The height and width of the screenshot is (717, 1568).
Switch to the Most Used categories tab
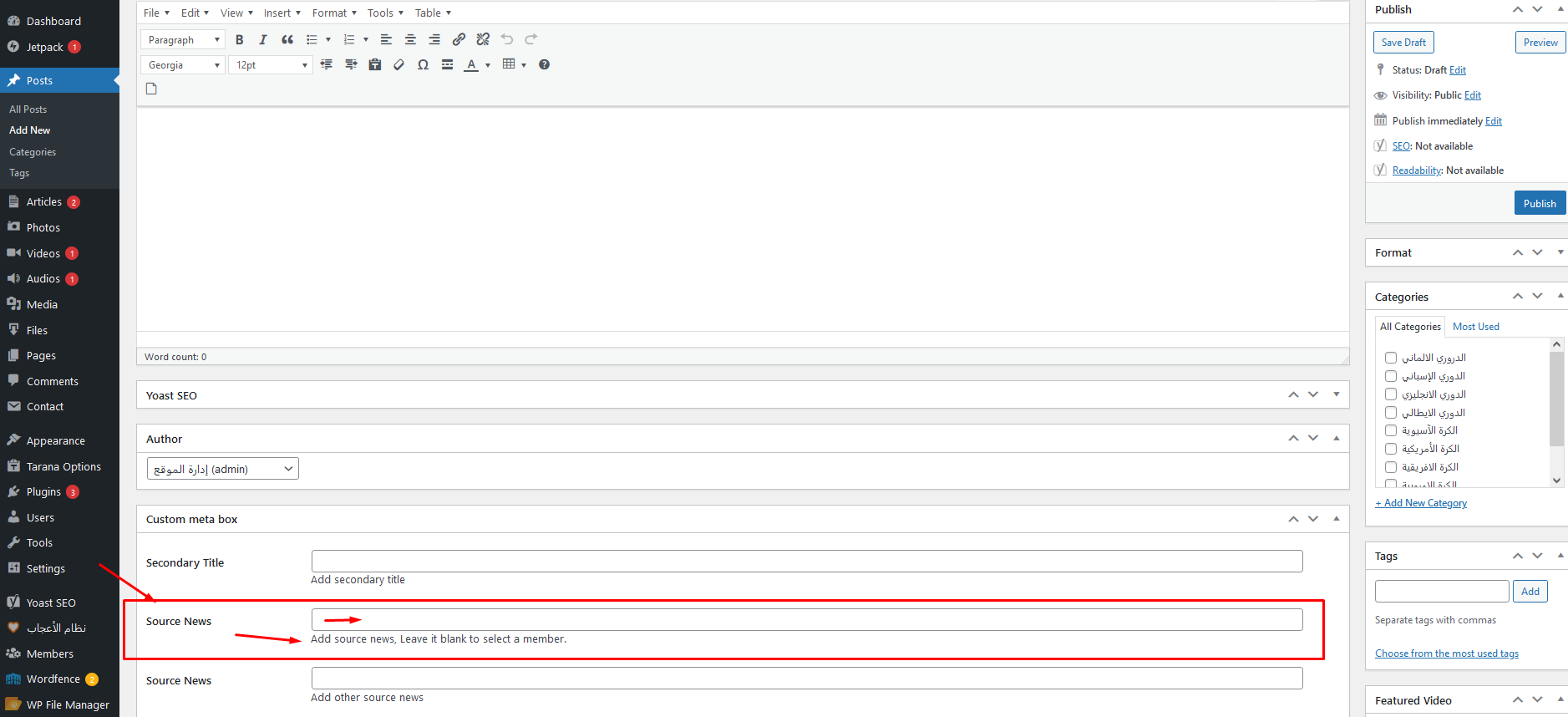1475,327
